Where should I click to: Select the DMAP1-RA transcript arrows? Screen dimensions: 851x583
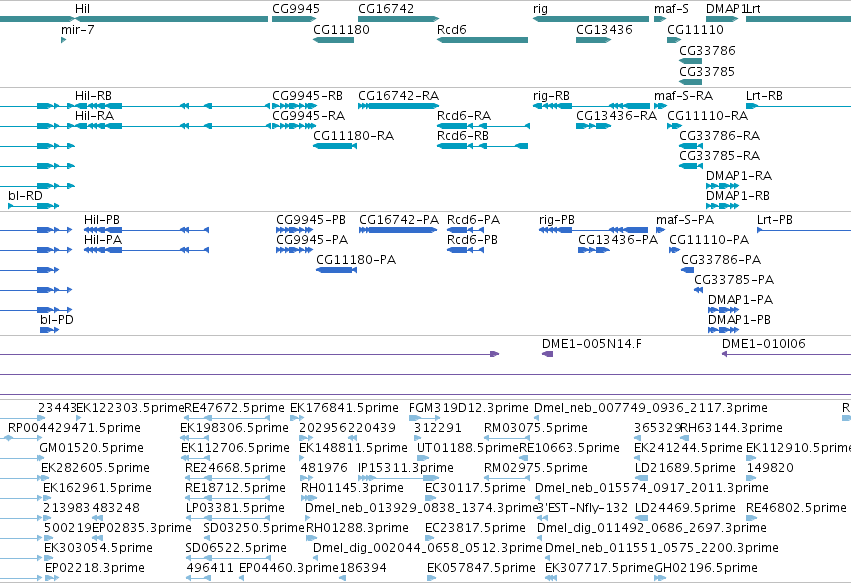pyautogui.click(x=722, y=186)
